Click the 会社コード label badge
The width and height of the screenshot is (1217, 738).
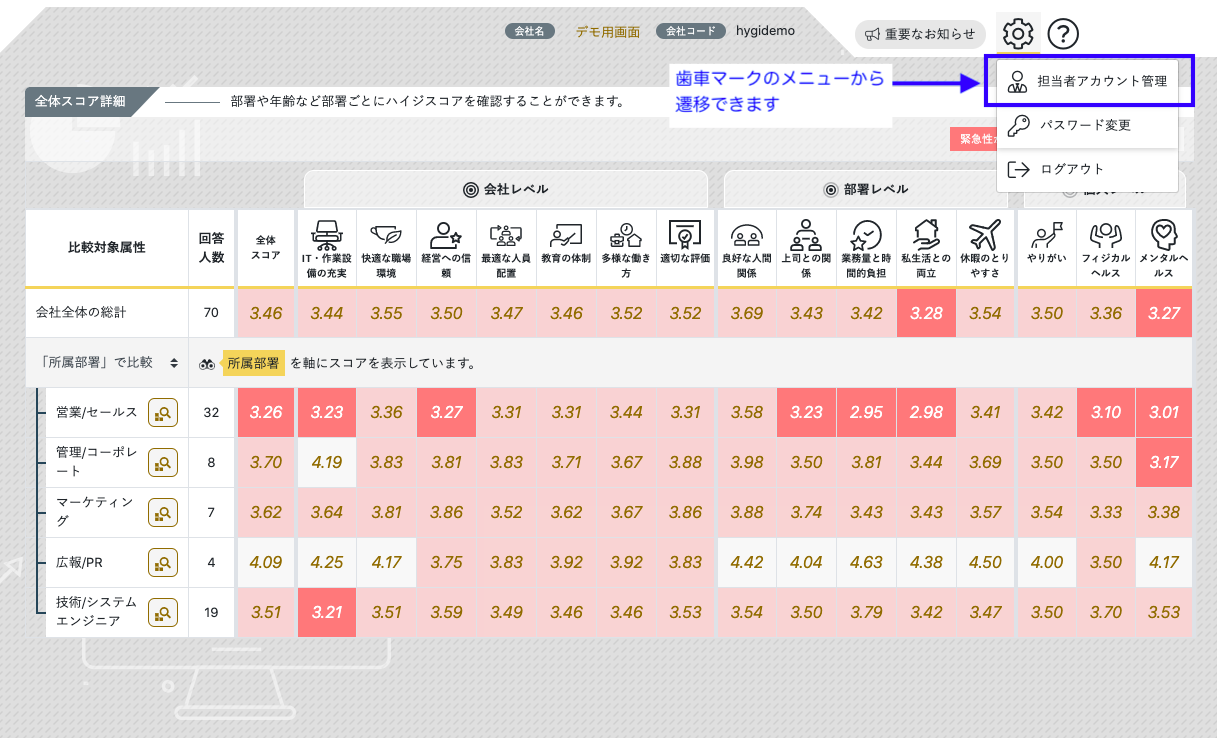(691, 31)
